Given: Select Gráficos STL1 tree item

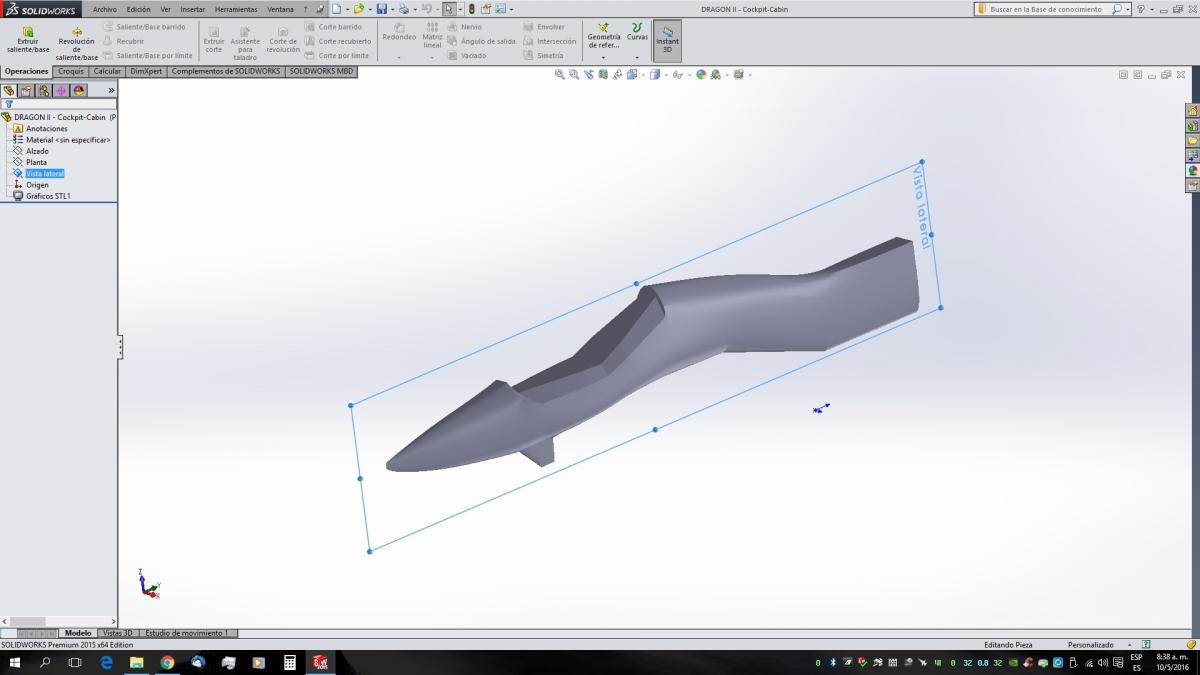Looking at the screenshot, I should [48, 196].
